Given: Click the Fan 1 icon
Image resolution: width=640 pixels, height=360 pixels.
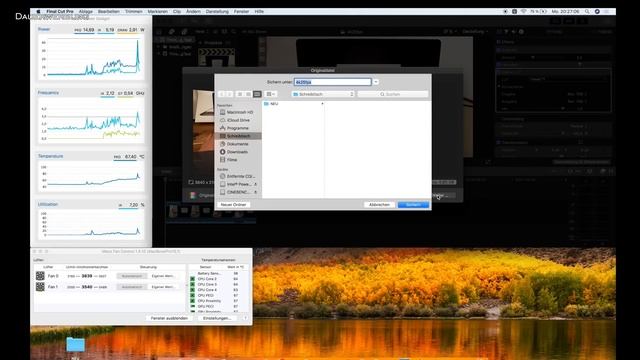Looking at the screenshot, I should (40, 287).
